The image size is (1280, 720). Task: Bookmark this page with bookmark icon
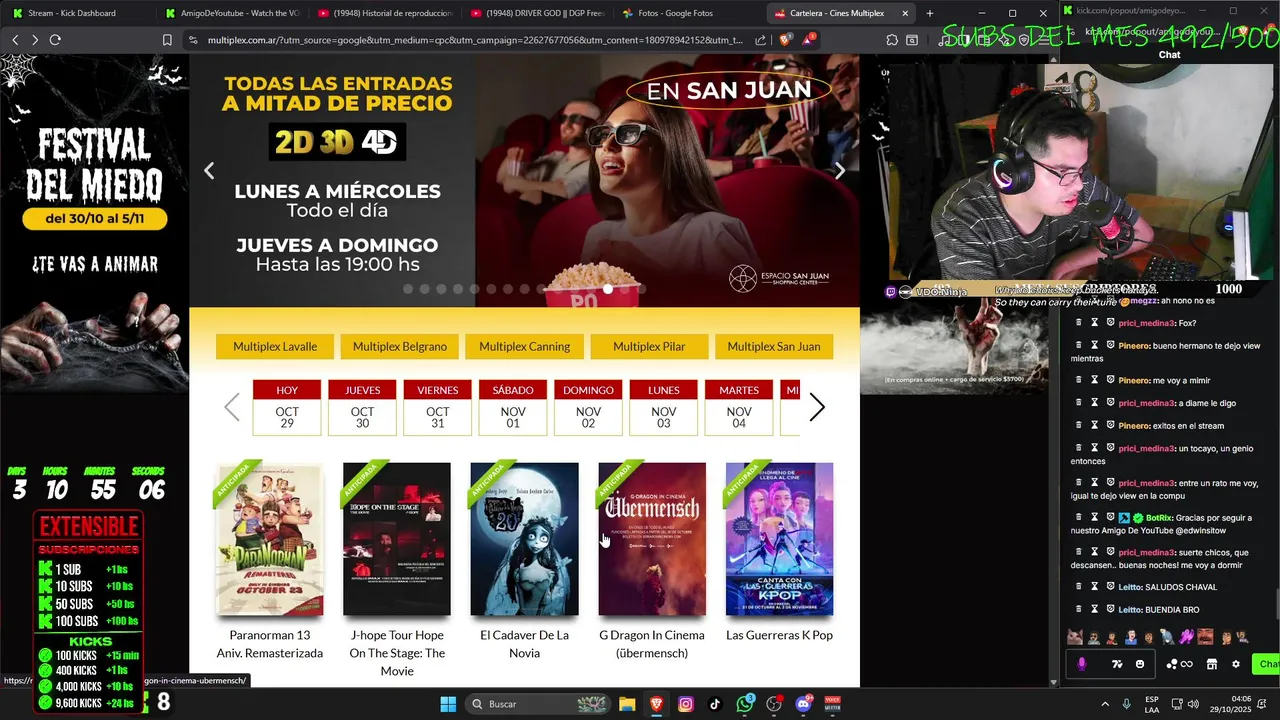[x=167, y=40]
